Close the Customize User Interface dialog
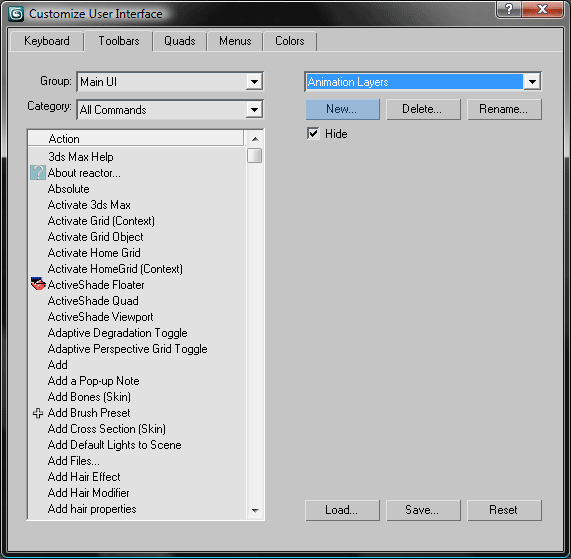The height and width of the screenshot is (559, 571). point(543,9)
